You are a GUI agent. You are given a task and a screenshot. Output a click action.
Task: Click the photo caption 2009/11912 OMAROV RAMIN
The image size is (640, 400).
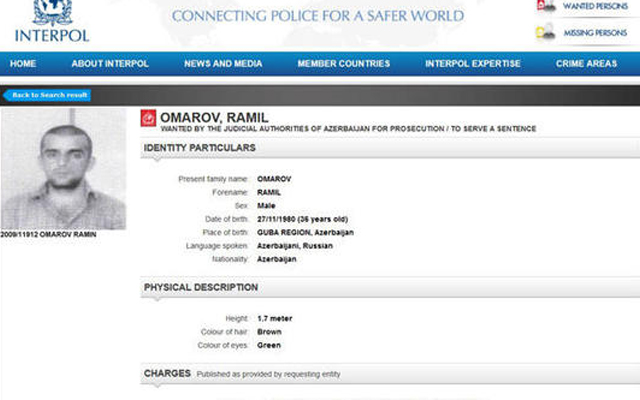tap(48, 234)
